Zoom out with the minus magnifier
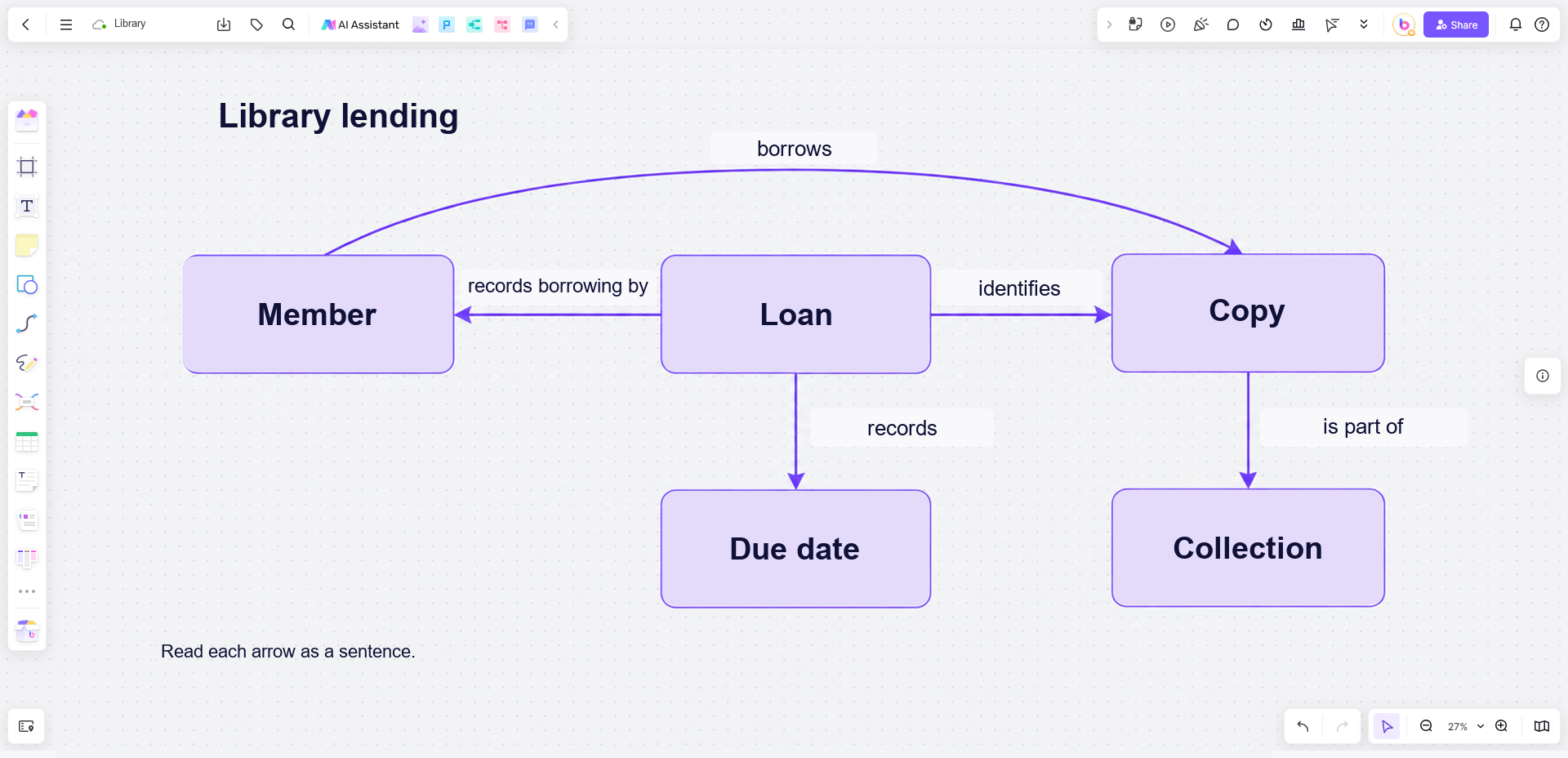Screen dimensions: 1568x758 [x=1426, y=726]
